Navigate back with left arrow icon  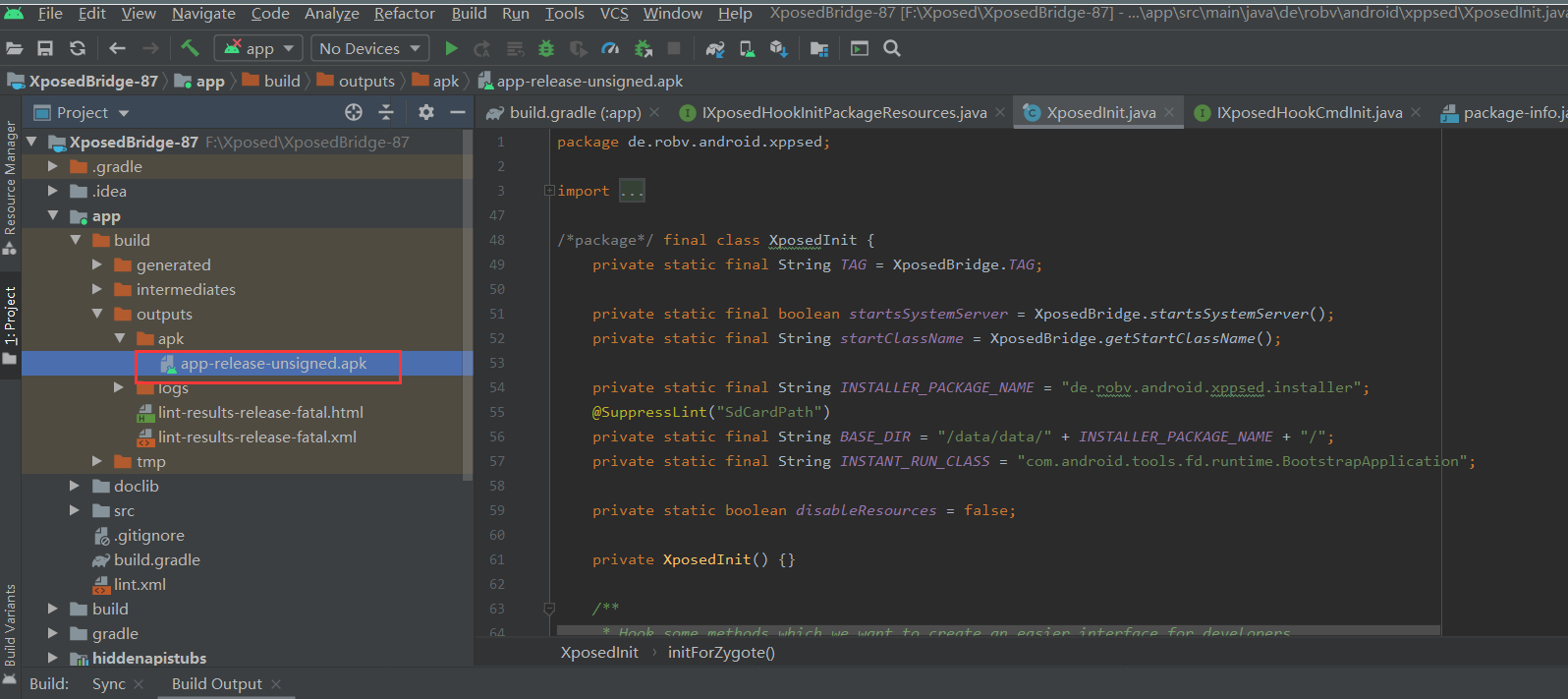tap(117, 48)
